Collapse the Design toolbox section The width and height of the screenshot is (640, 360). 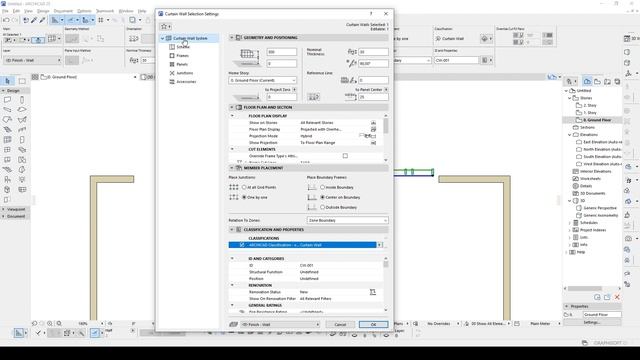pos(4,91)
